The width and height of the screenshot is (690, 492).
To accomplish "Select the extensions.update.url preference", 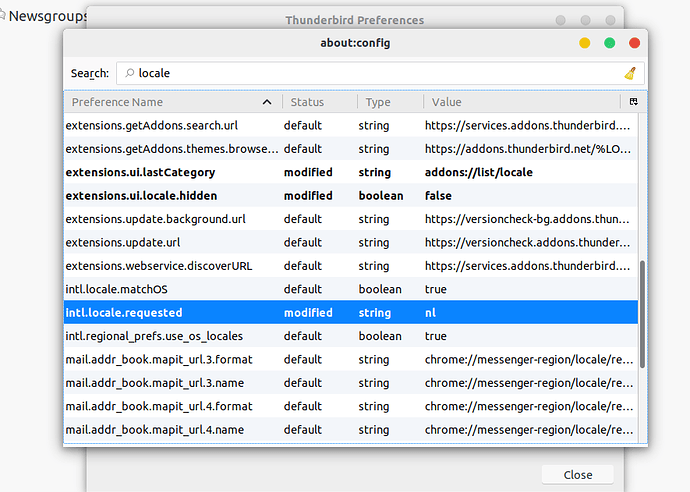I will (351, 242).
